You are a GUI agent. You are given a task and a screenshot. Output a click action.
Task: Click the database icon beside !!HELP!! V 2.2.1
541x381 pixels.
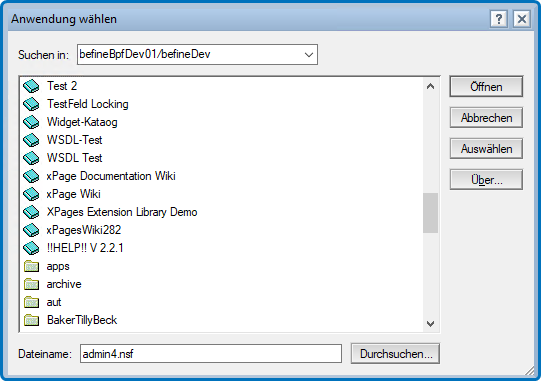[31, 248]
